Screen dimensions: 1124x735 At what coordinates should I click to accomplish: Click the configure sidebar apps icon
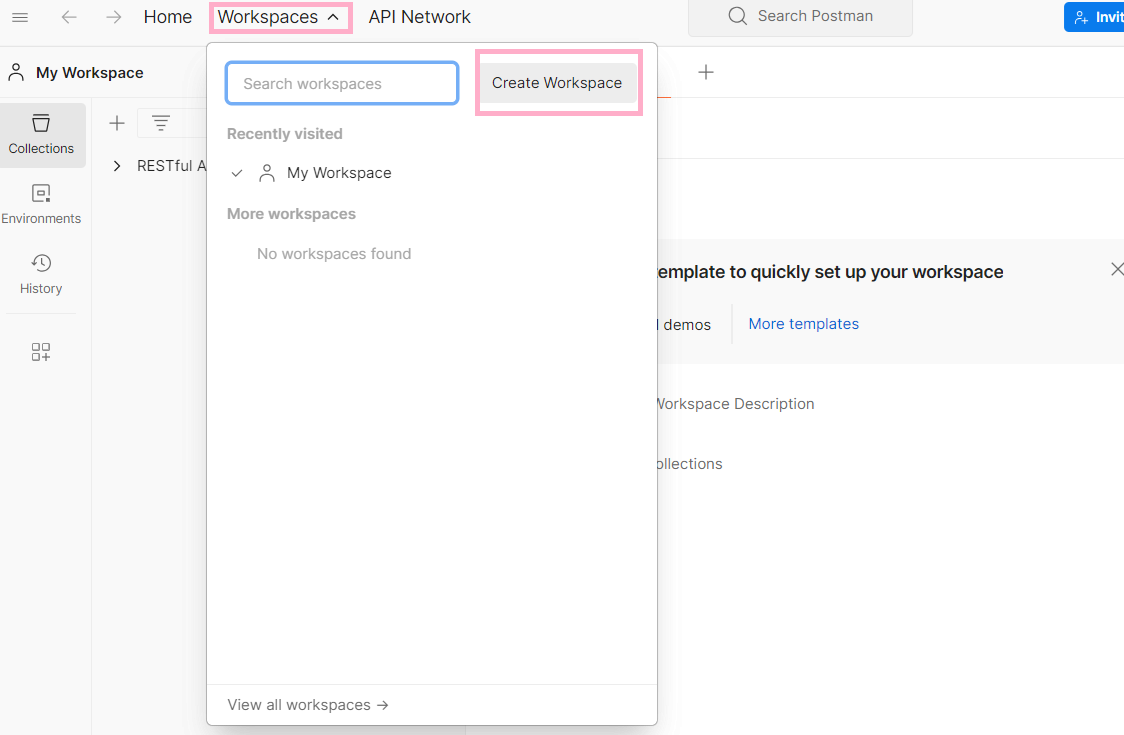(x=41, y=351)
